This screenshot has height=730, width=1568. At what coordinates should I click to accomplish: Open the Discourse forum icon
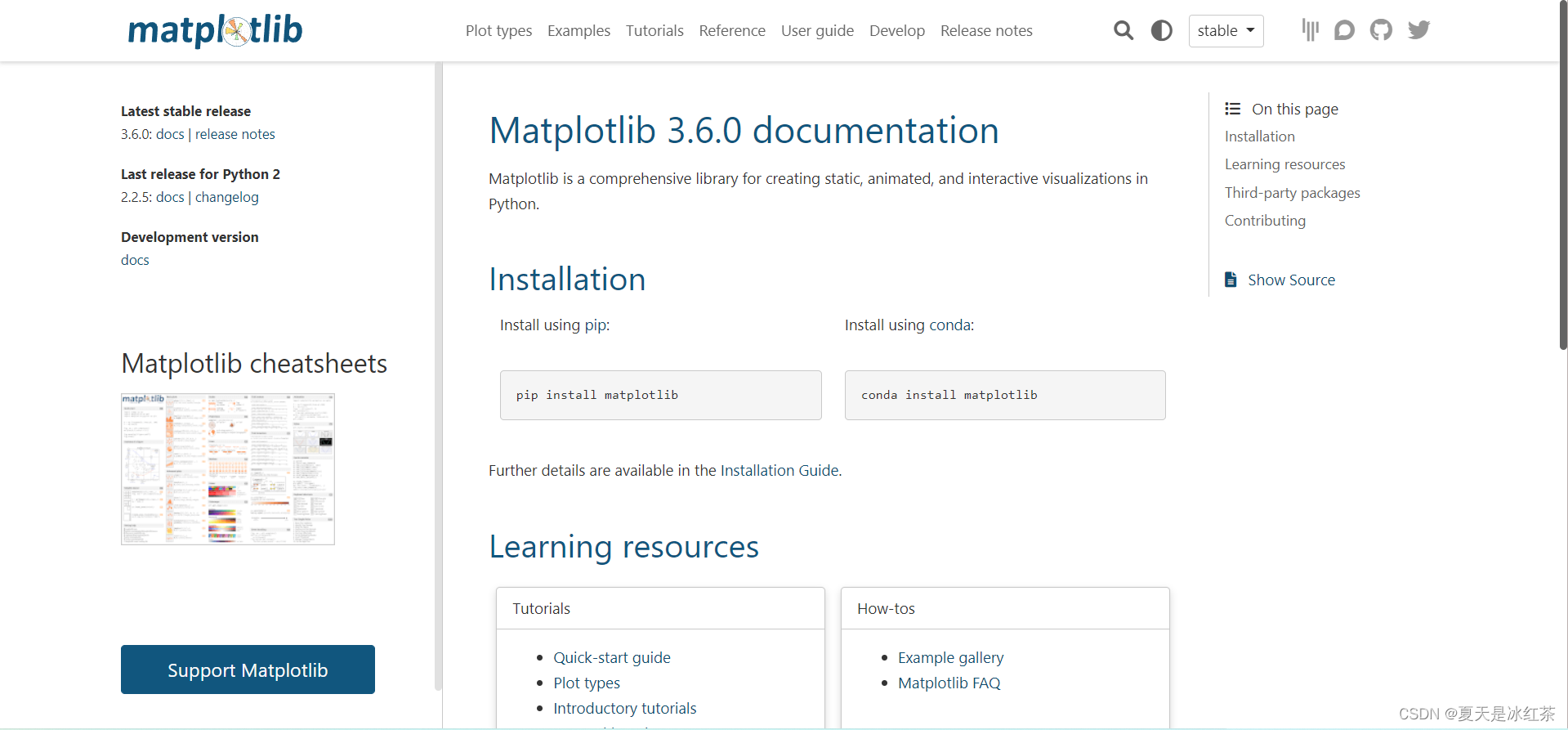[x=1344, y=30]
